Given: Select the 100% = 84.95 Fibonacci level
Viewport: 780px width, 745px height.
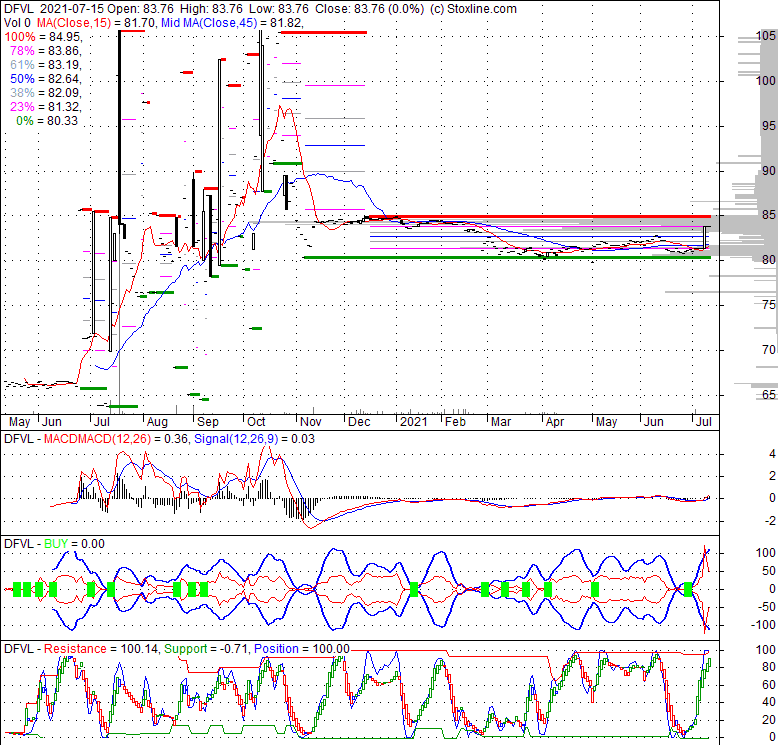Looking at the screenshot, I should (x=43, y=37).
